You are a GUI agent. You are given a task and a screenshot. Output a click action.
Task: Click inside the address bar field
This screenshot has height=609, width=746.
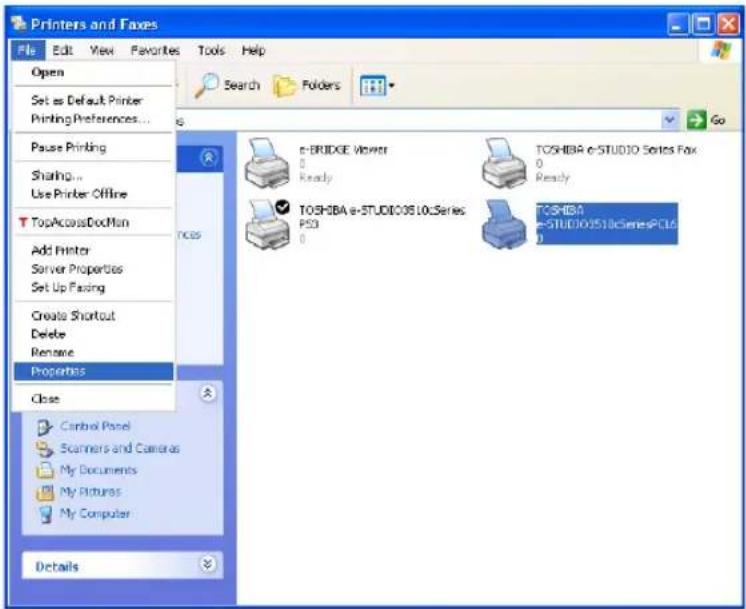(419, 120)
